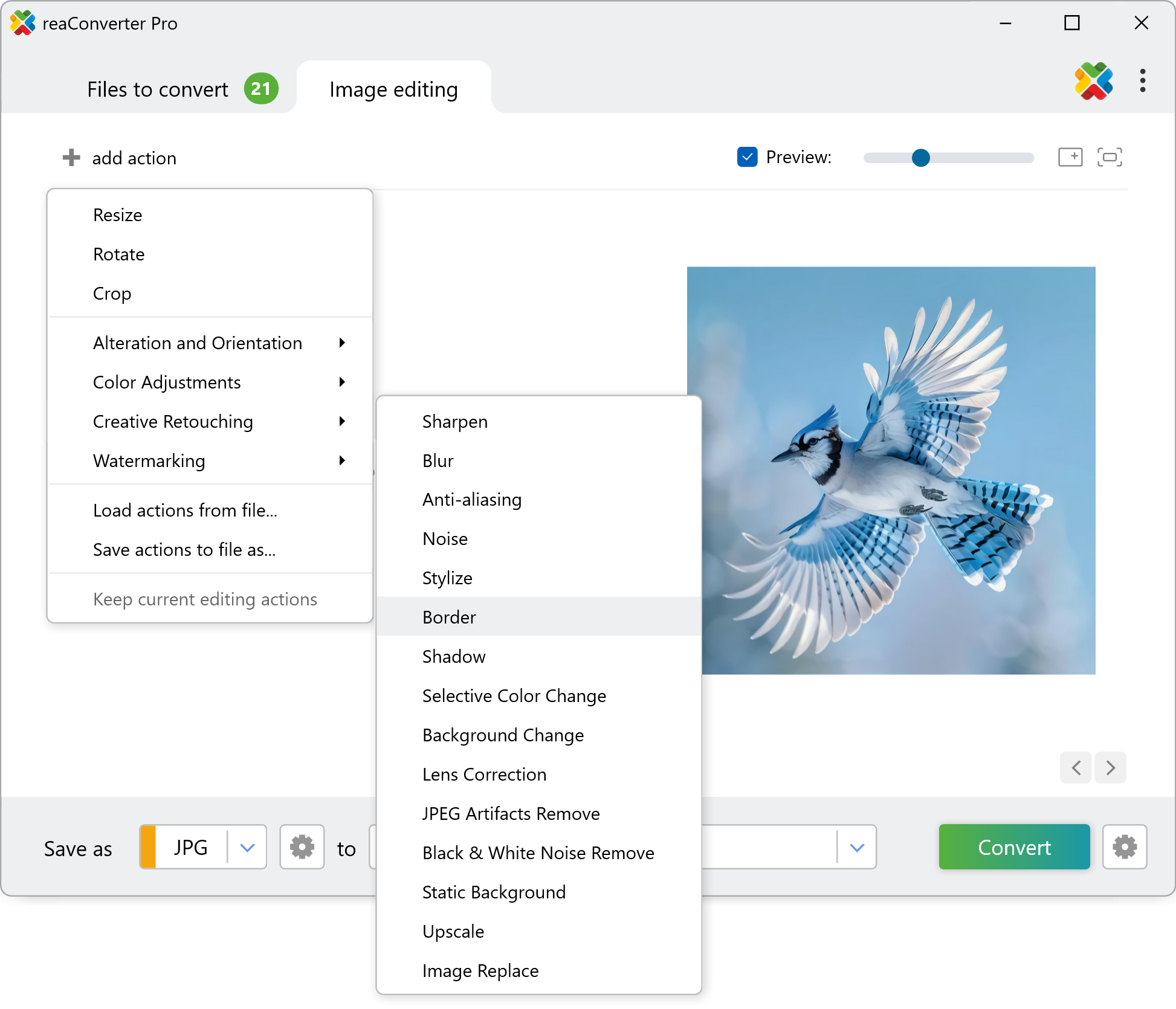The width and height of the screenshot is (1176, 1009).
Task: Click Load actions from file
Action: [x=185, y=511]
